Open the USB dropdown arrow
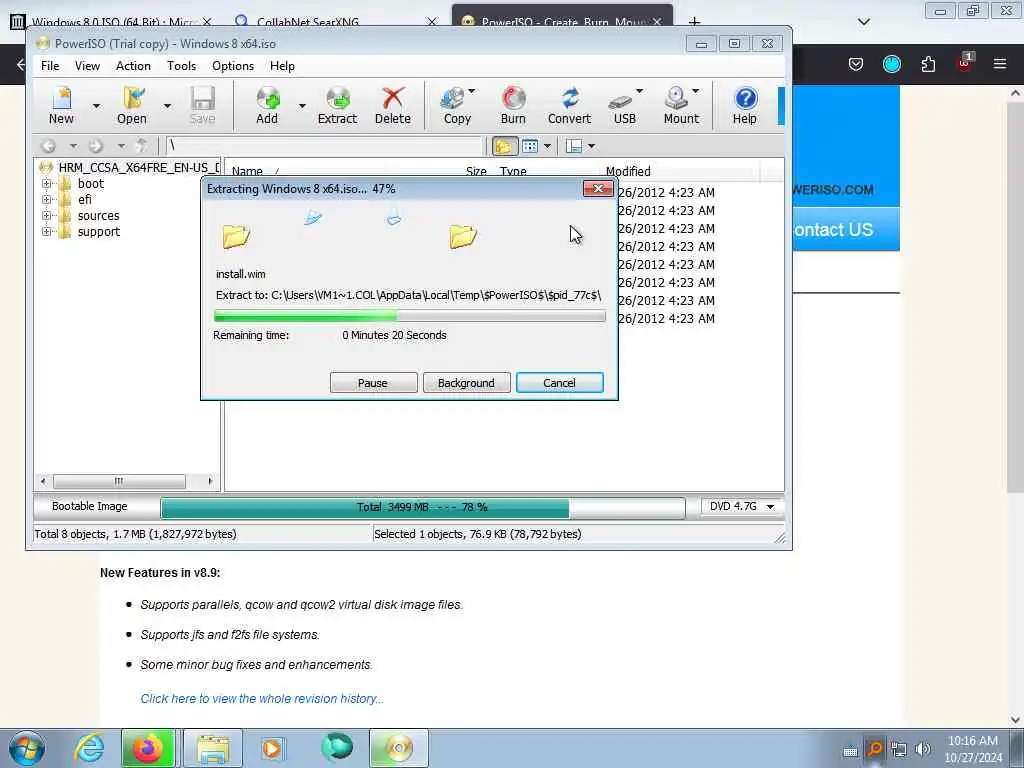The image size is (1024, 768). point(639,91)
